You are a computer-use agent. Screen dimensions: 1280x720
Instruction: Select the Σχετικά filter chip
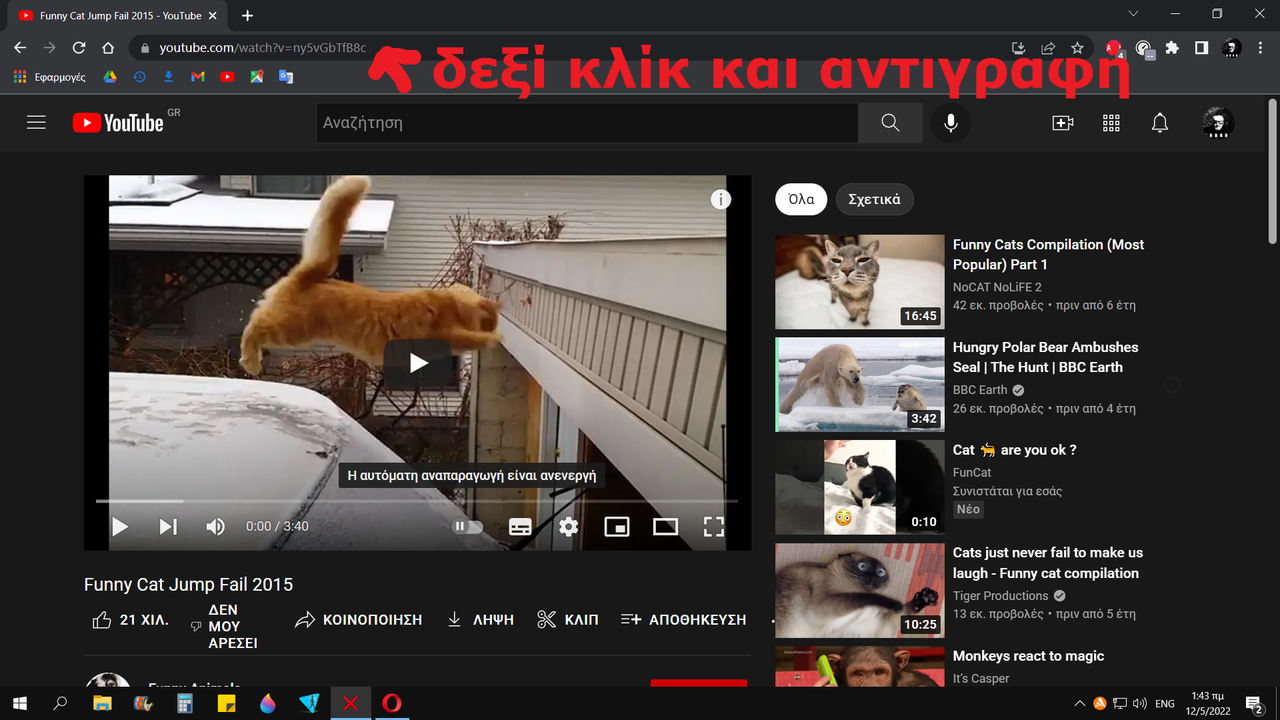[x=874, y=199]
